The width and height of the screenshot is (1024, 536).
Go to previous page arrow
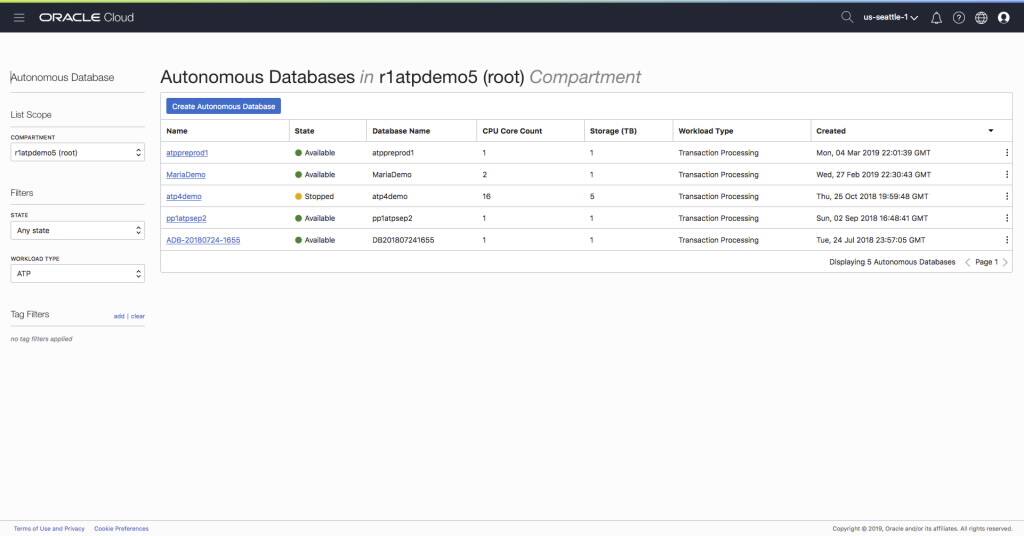pyautogui.click(x=967, y=262)
